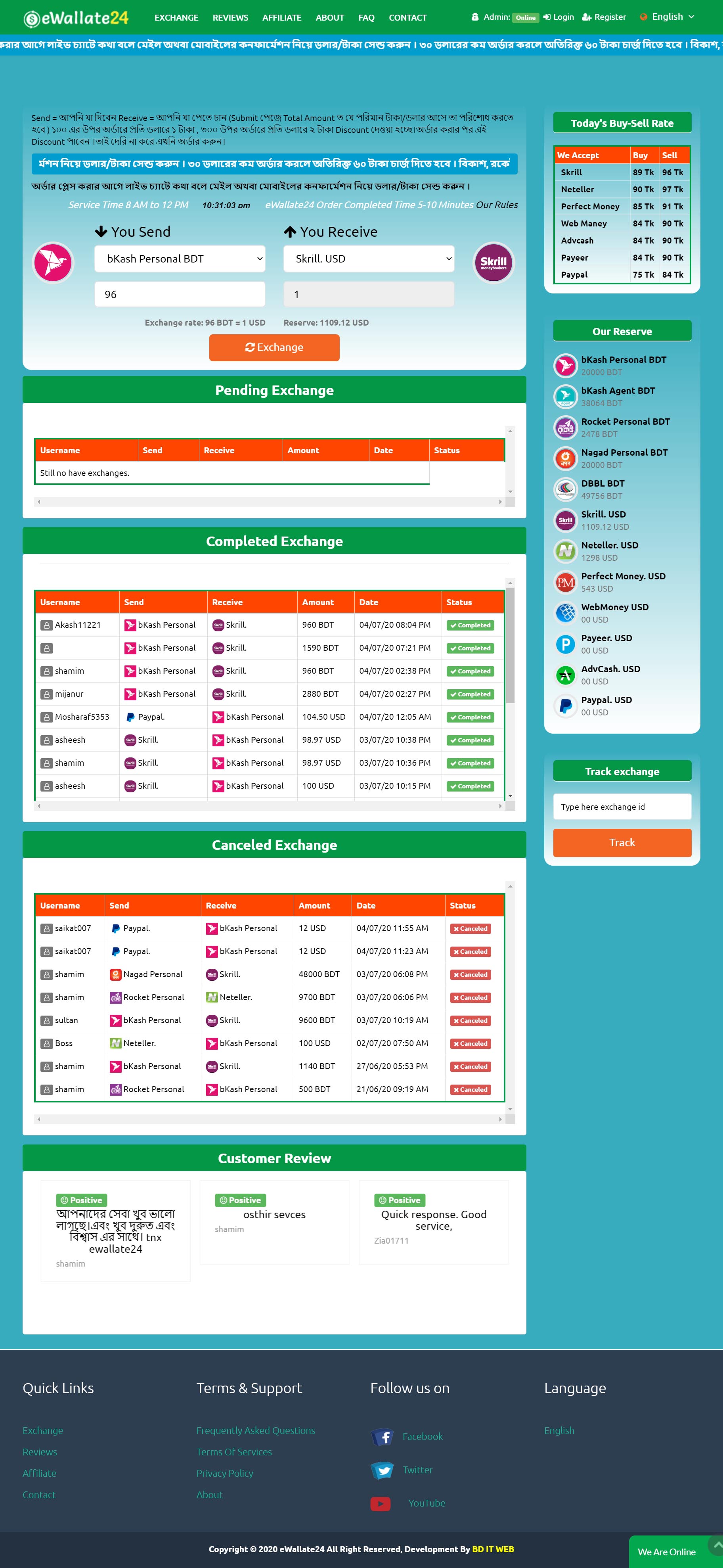This screenshot has width=723, height=1568.
Task: Click the Facebook icon in the footer
Action: point(382,1436)
